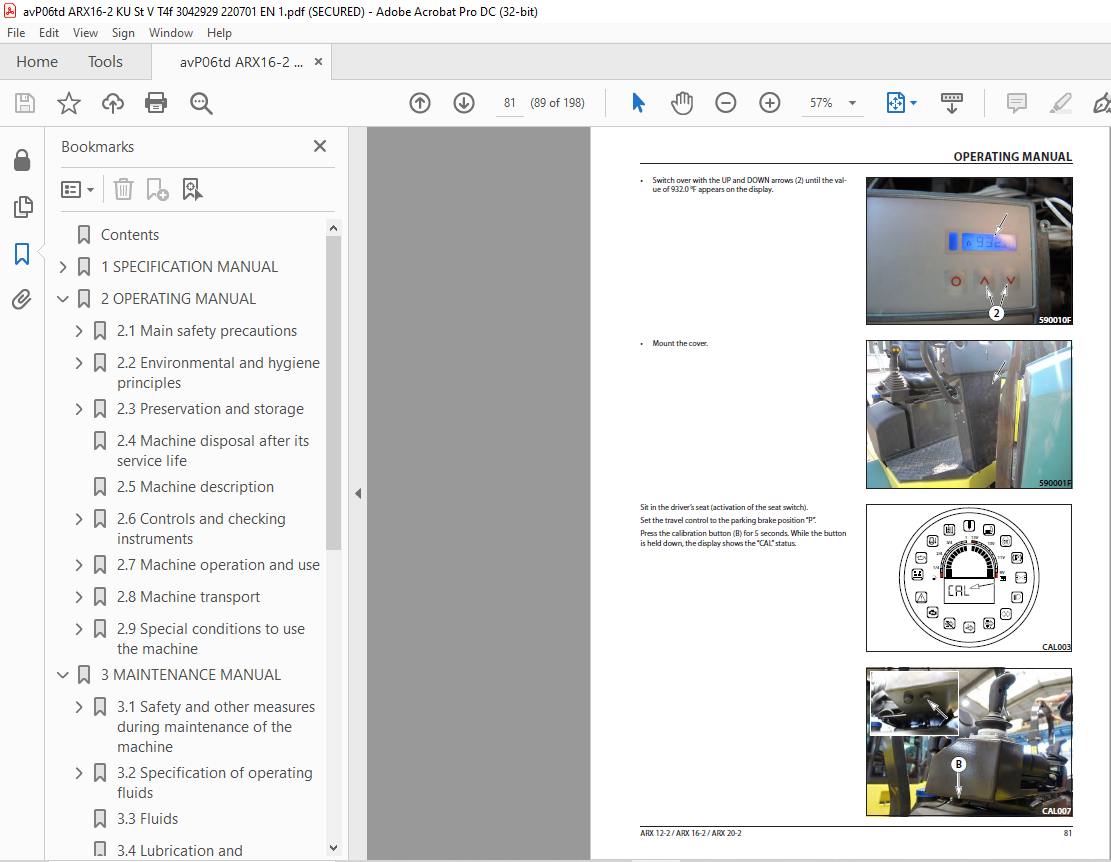Add document to favorites star
The image size is (1111, 862).
click(x=69, y=103)
